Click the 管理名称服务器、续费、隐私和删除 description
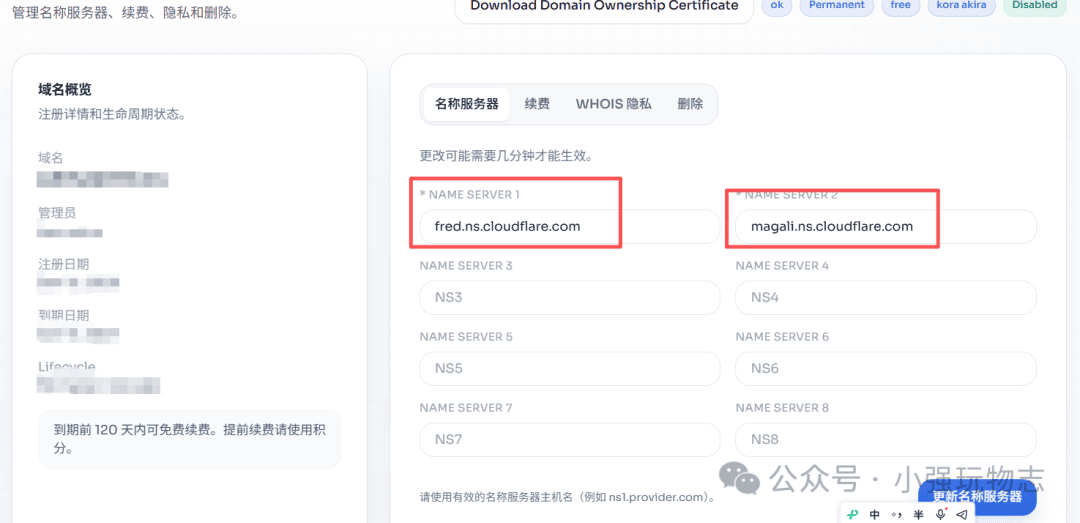Image resolution: width=1080 pixels, height=523 pixels. coord(125,11)
